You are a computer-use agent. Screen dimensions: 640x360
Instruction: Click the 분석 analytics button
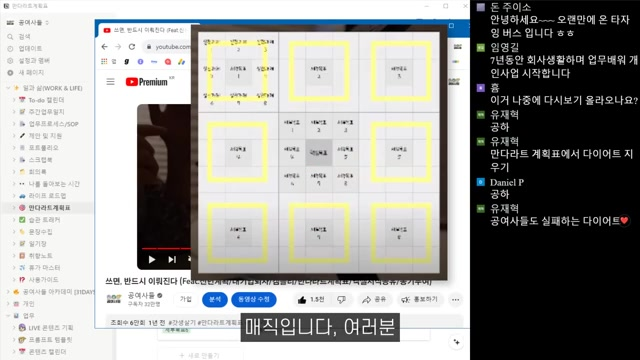(x=215, y=299)
